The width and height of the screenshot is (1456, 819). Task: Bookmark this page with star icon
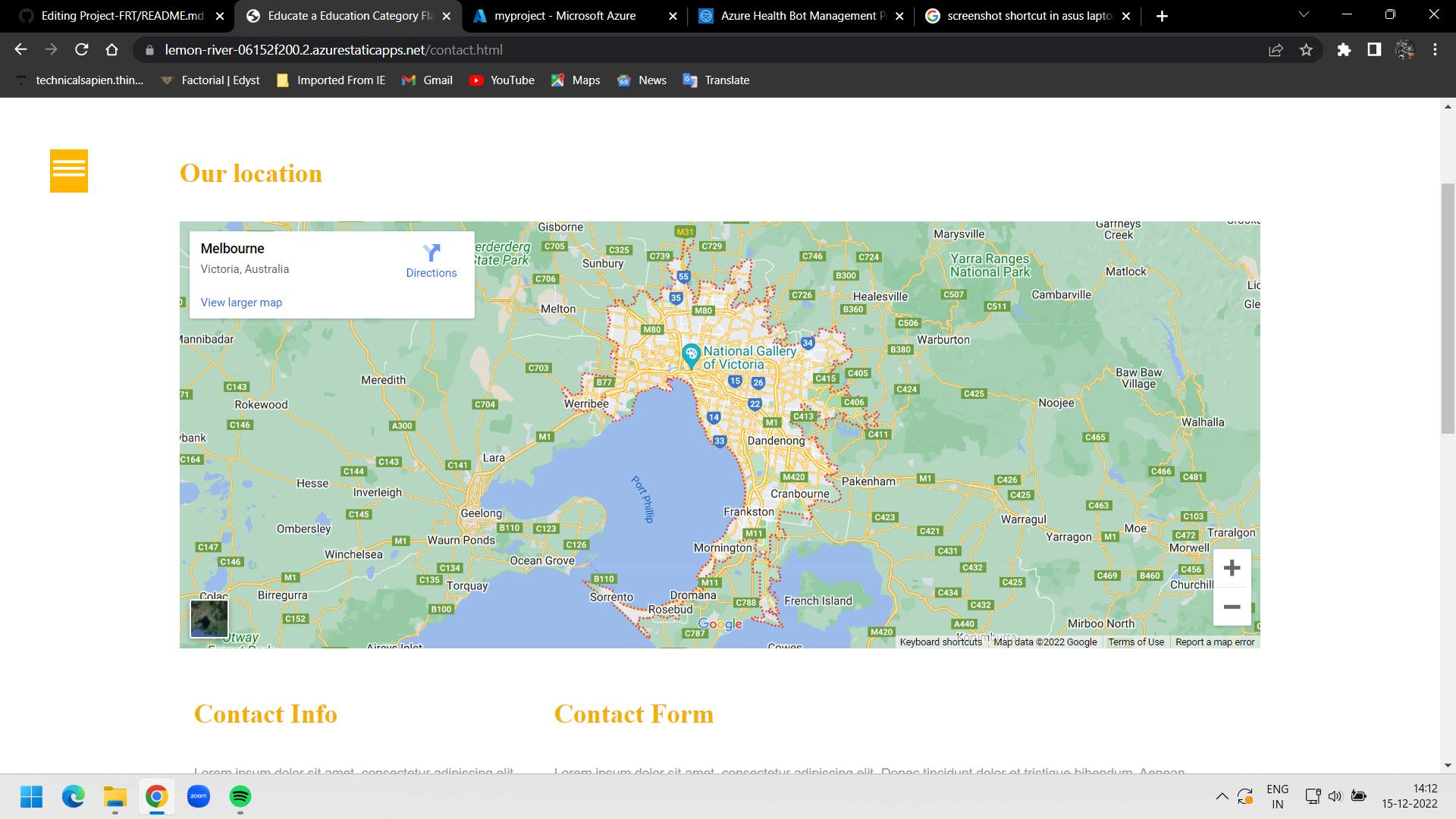coord(1306,50)
